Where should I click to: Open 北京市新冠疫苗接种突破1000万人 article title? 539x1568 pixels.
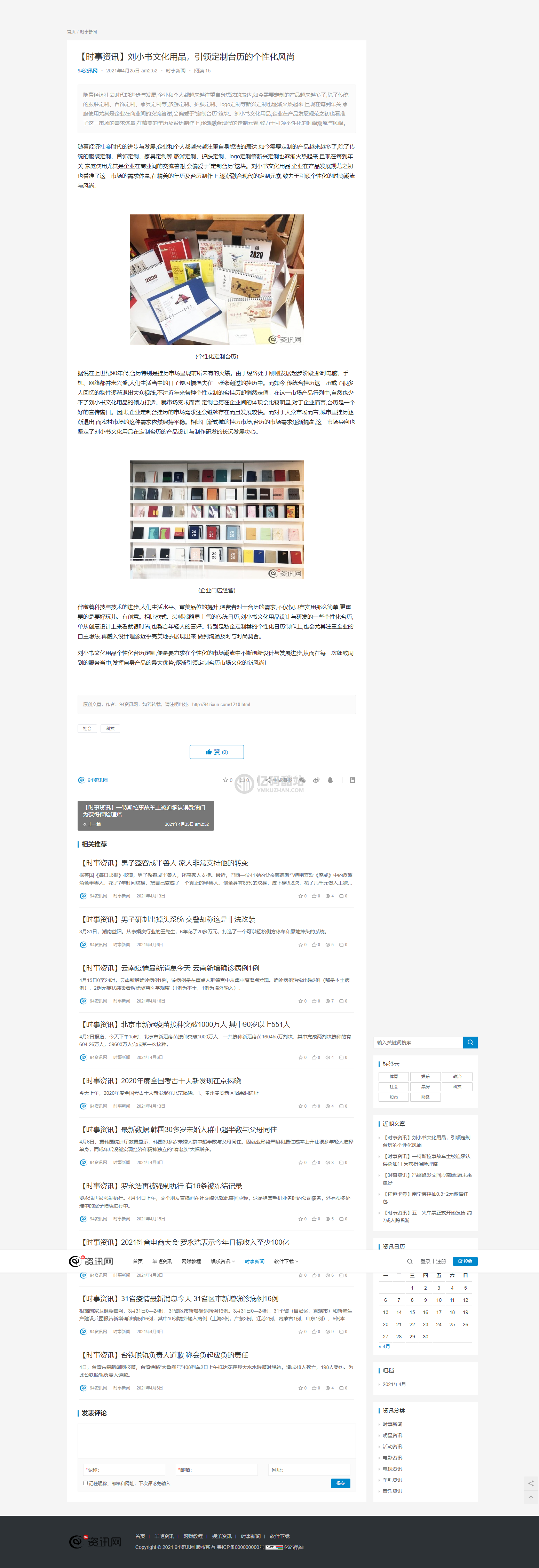[x=185, y=1024]
